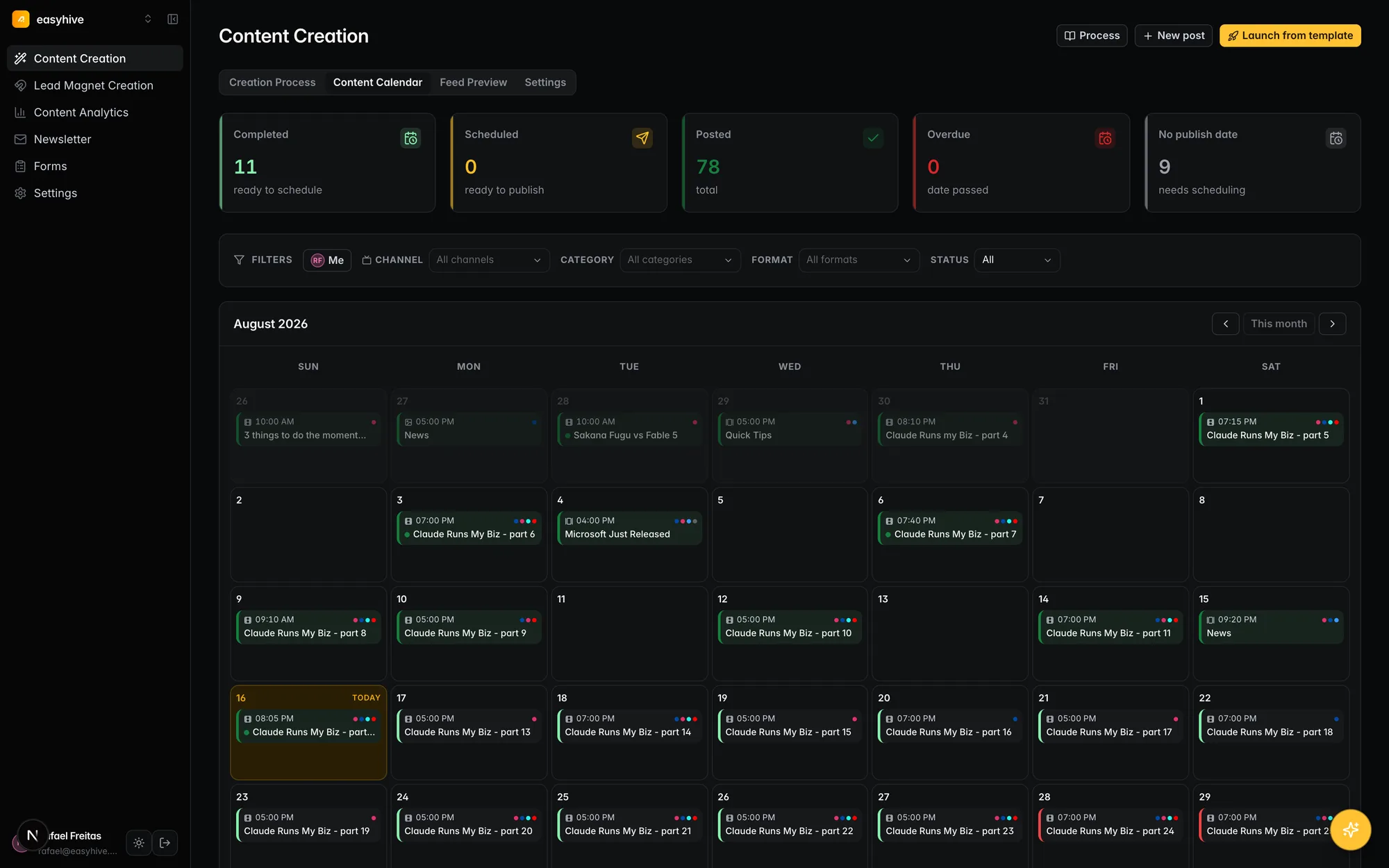Open the Forms section

(95, 167)
